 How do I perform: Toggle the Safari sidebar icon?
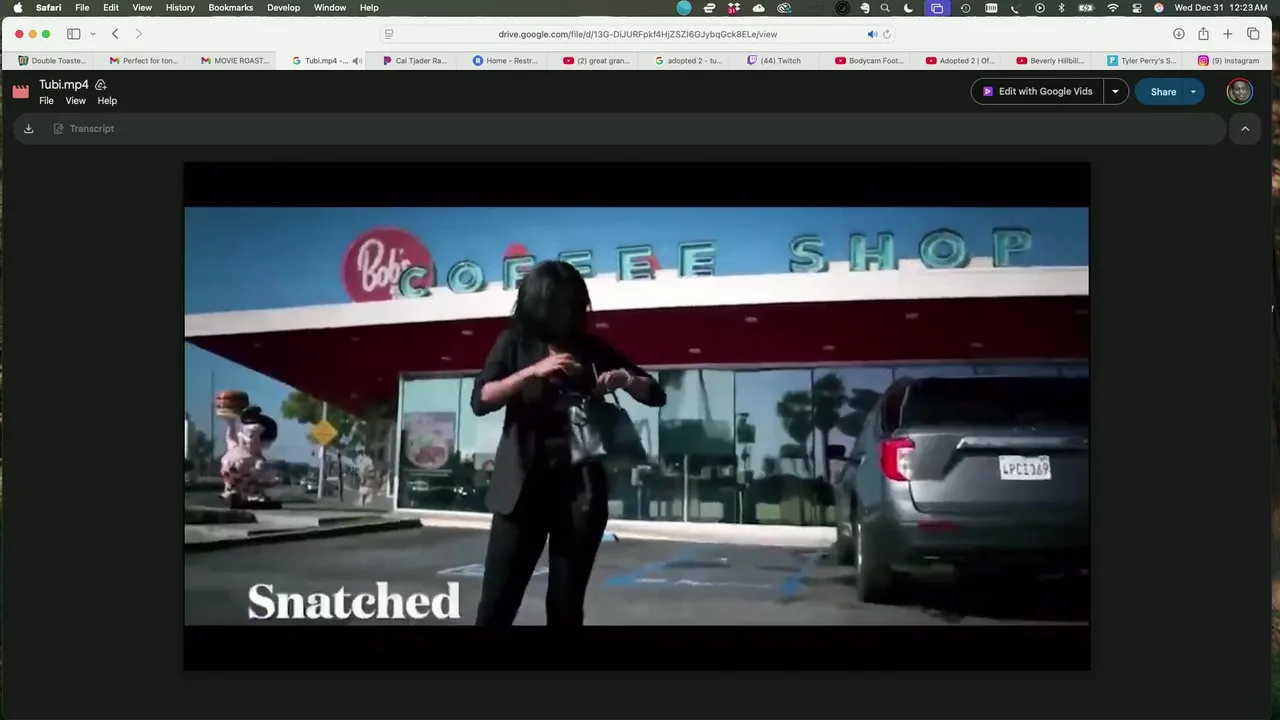tap(73, 34)
